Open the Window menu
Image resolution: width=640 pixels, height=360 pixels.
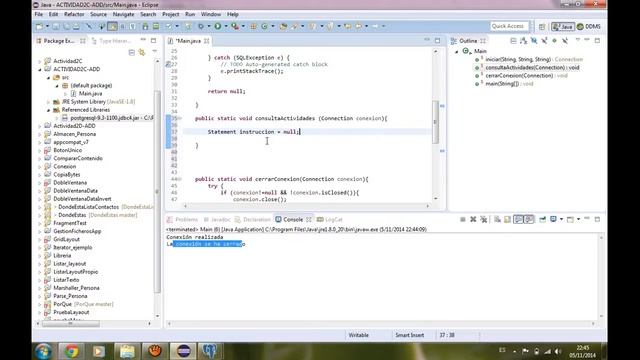pos(211,14)
